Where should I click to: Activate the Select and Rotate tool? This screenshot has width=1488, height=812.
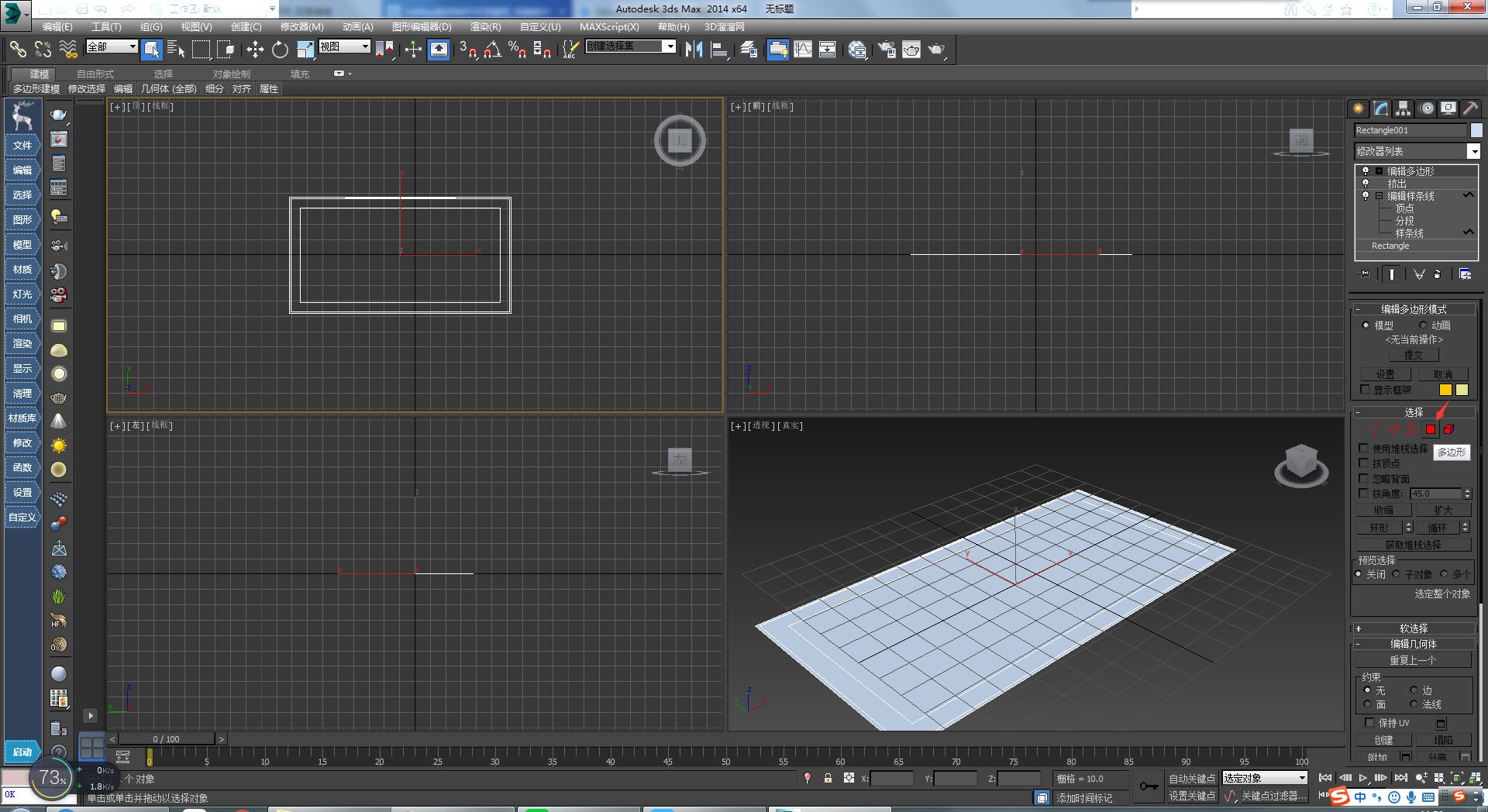(x=279, y=49)
